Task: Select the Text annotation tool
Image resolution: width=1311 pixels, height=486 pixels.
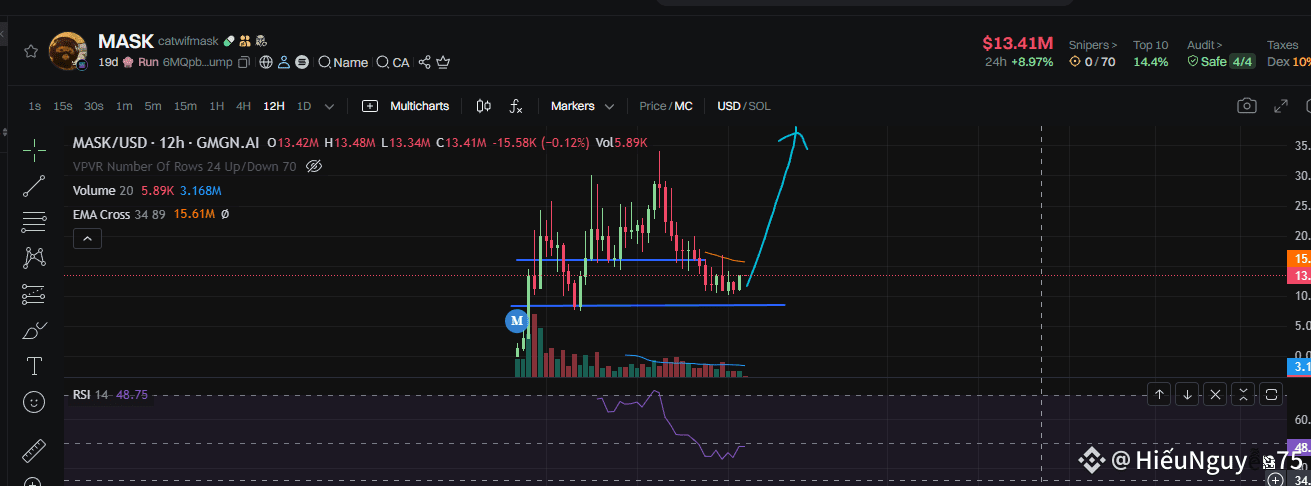Action: 34,366
